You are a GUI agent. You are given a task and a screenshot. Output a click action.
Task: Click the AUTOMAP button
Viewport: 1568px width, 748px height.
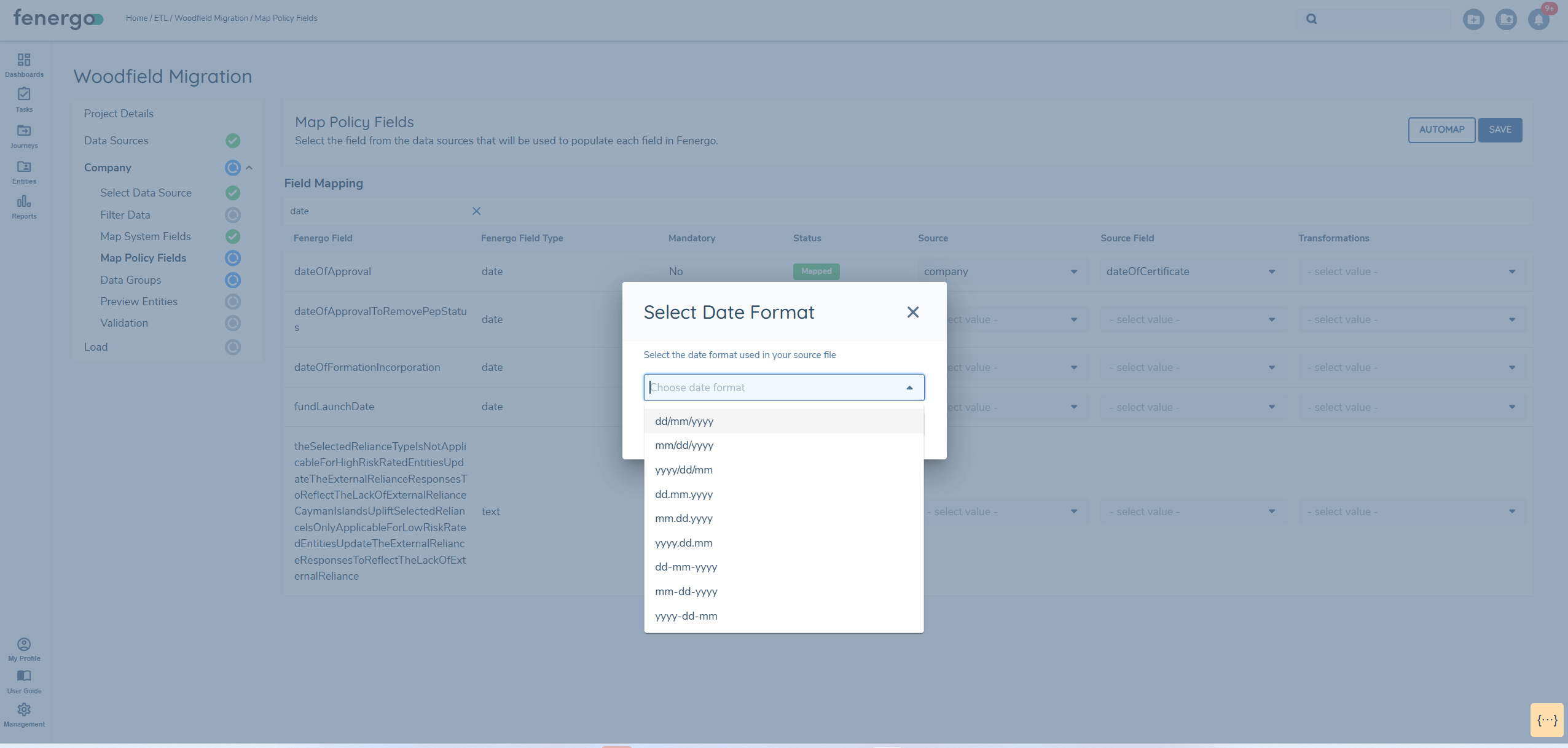(x=1441, y=130)
